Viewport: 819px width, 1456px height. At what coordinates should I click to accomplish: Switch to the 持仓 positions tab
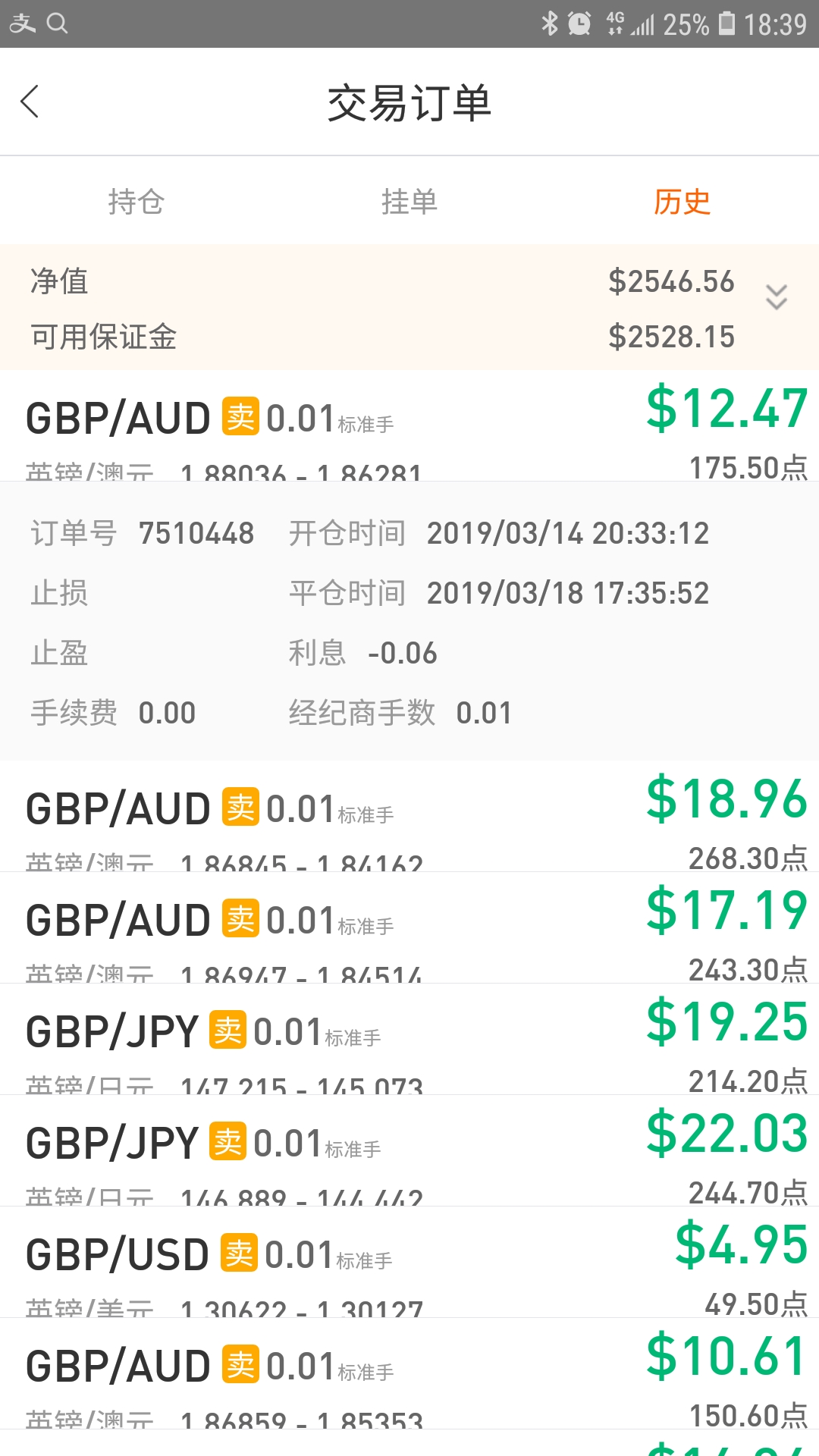coord(136,202)
